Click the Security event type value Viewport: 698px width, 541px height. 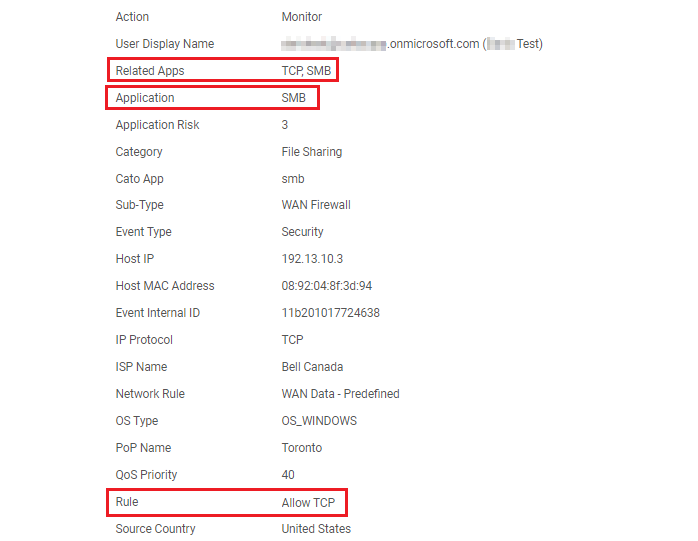(303, 232)
